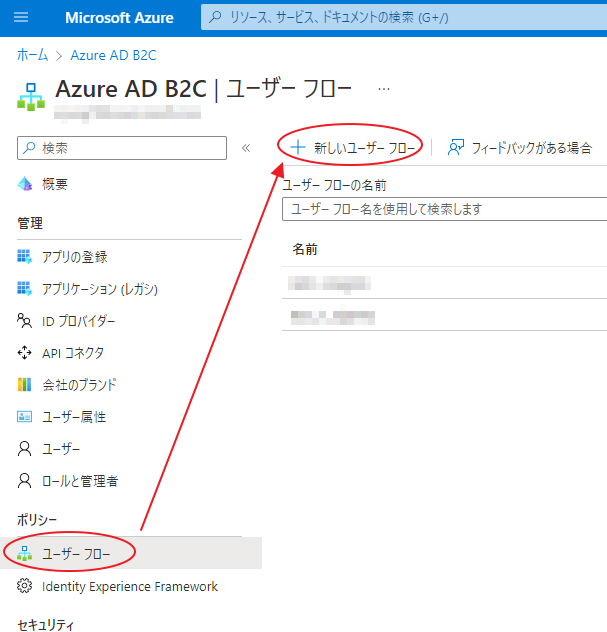Image resolution: width=607 pixels, height=632 pixels.
Task: Click the plus icon for new user flow
Action: point(298,148)
